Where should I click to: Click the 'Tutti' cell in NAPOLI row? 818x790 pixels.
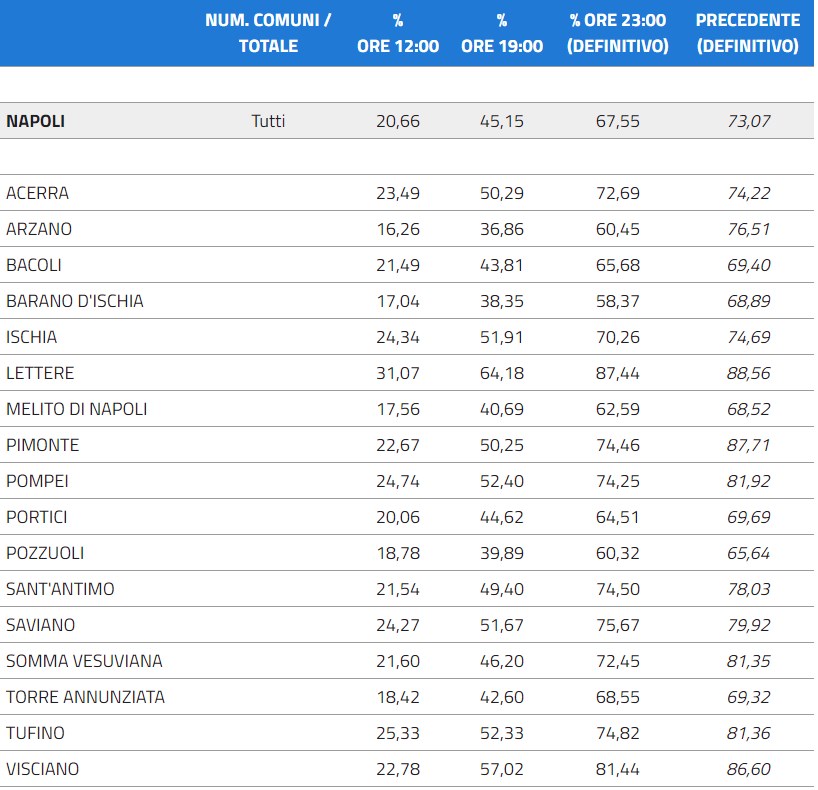(x=268, y=121)
